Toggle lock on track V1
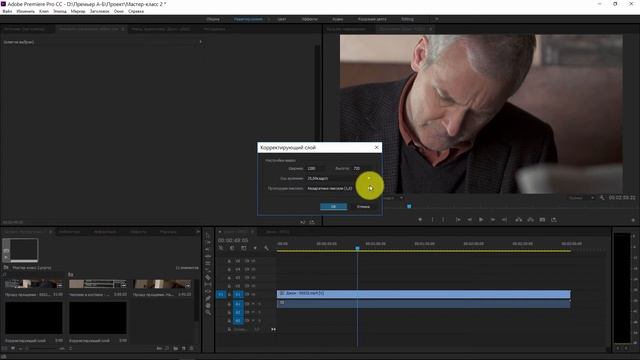Viewport: 640px width, 360px height. 229,294
